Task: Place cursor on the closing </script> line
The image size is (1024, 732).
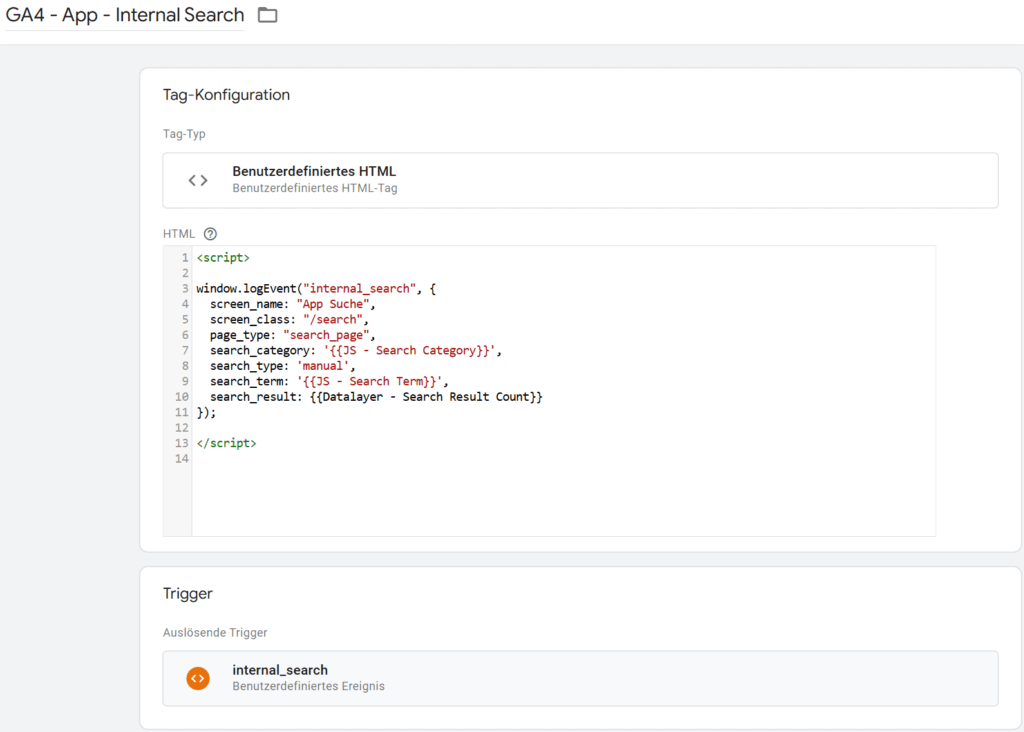Action: (226, 443)
